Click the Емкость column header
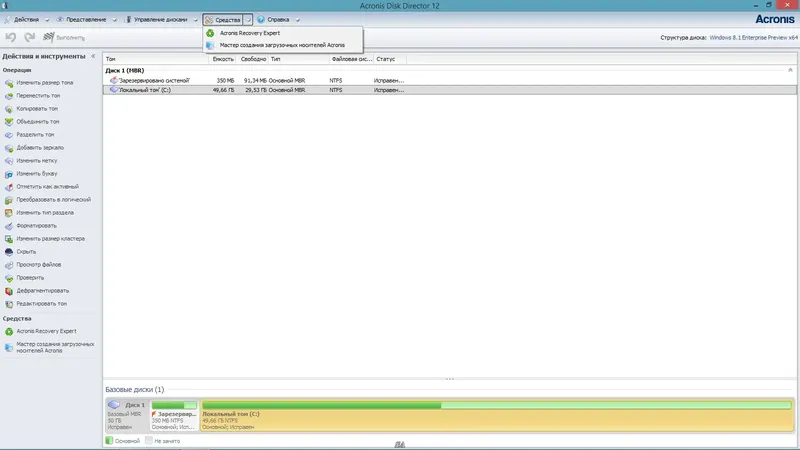Image resolution: width=800 pixels, height=450 pixels. (x=223, y=59)
